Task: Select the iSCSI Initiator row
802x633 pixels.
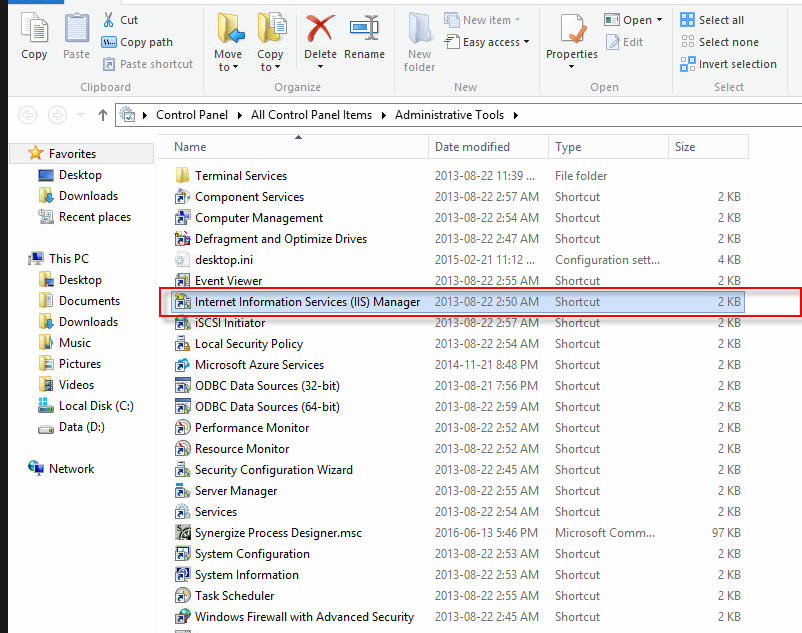Action: click(458, 323)
